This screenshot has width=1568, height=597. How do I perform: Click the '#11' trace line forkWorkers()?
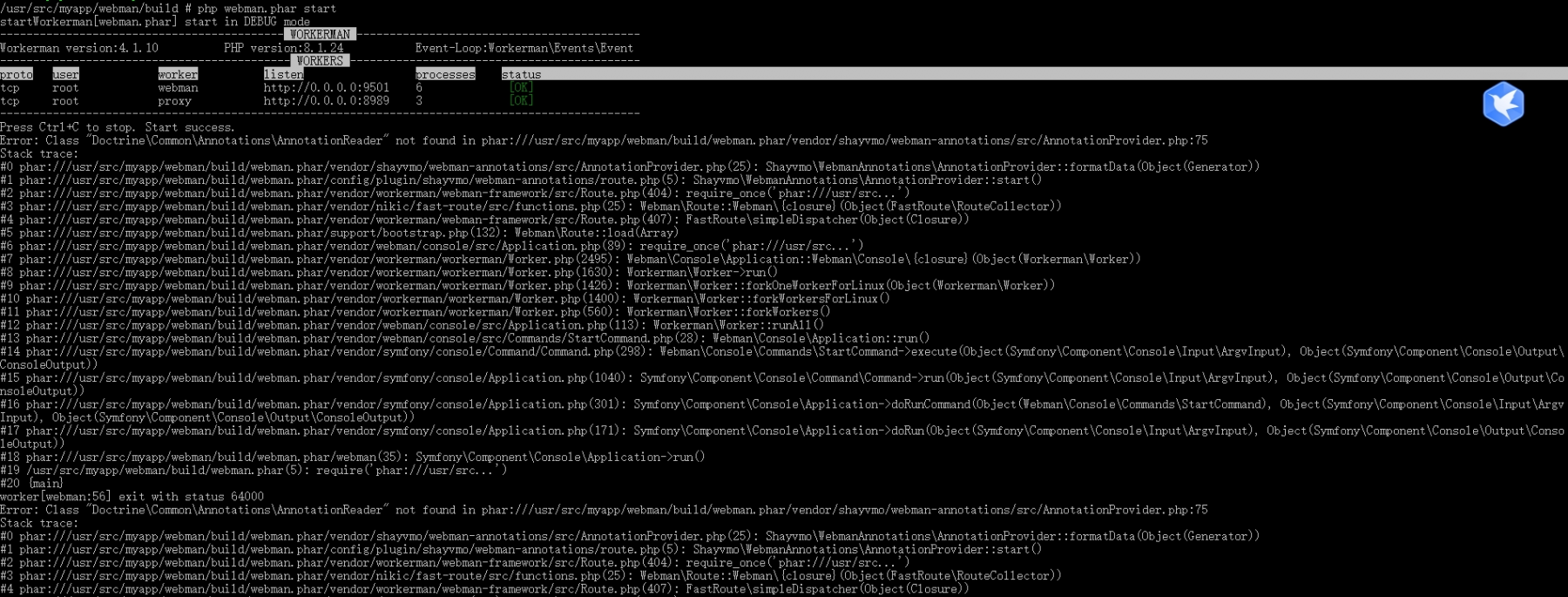pos(416,312)
